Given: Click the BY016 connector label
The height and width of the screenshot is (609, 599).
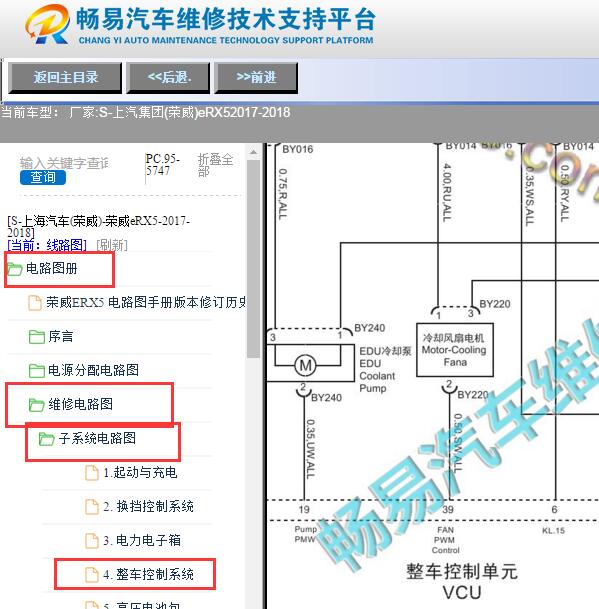Looking at the screenshot, I should [298, 149].
